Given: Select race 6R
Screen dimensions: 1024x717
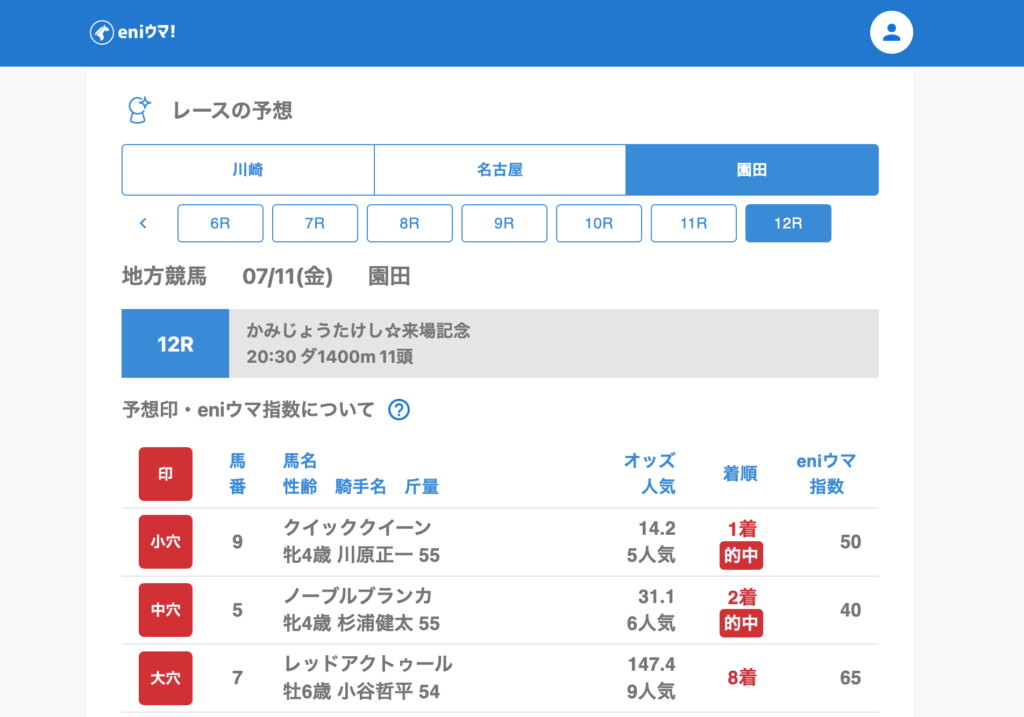Looking at the screenshot, I should [220, 223].
